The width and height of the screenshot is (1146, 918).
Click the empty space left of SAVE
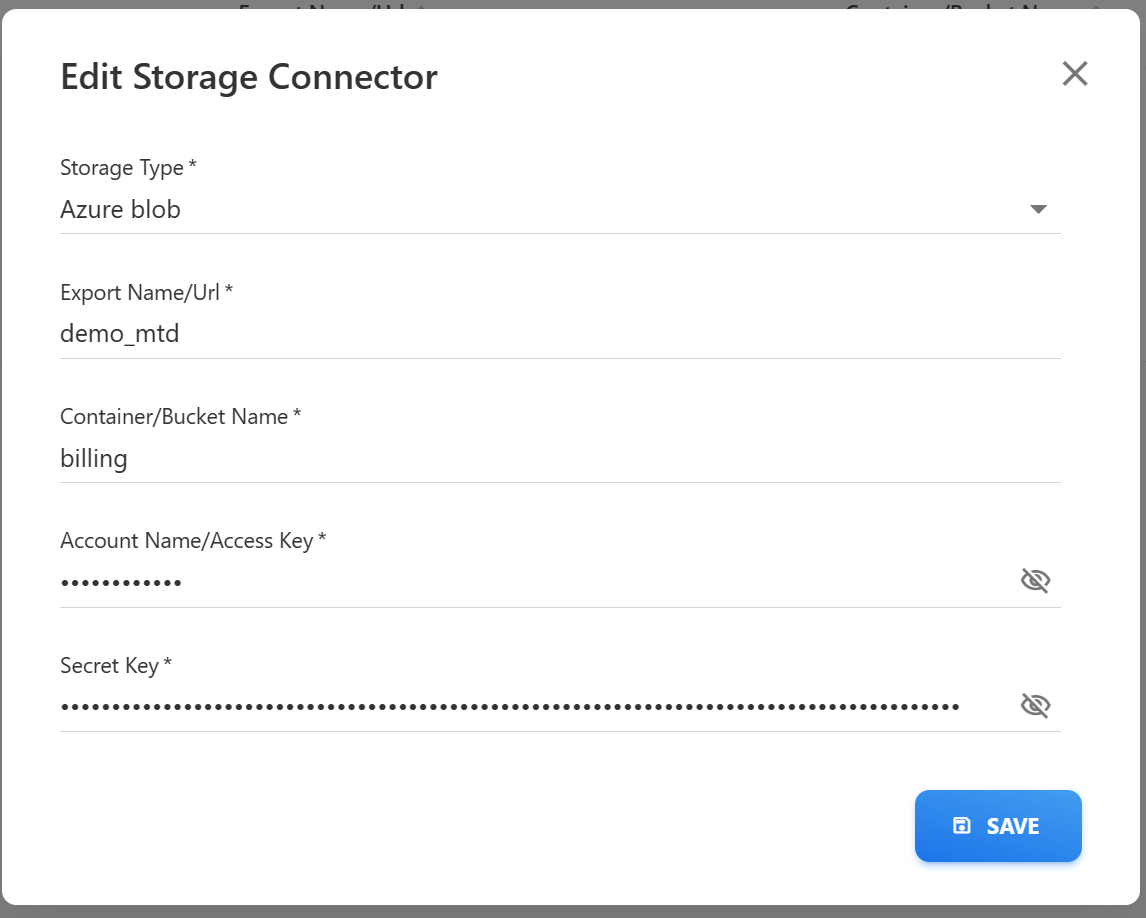(500, 826)
